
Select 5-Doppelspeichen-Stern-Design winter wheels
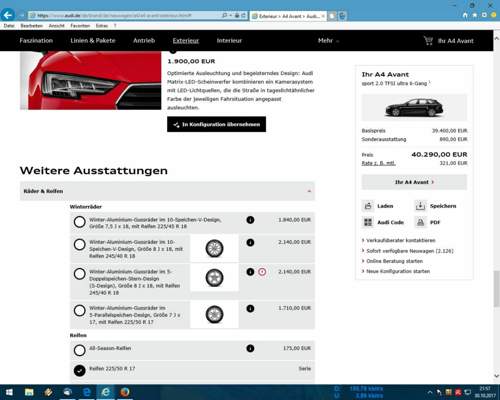pyautogui.click(x=80, y=274)
